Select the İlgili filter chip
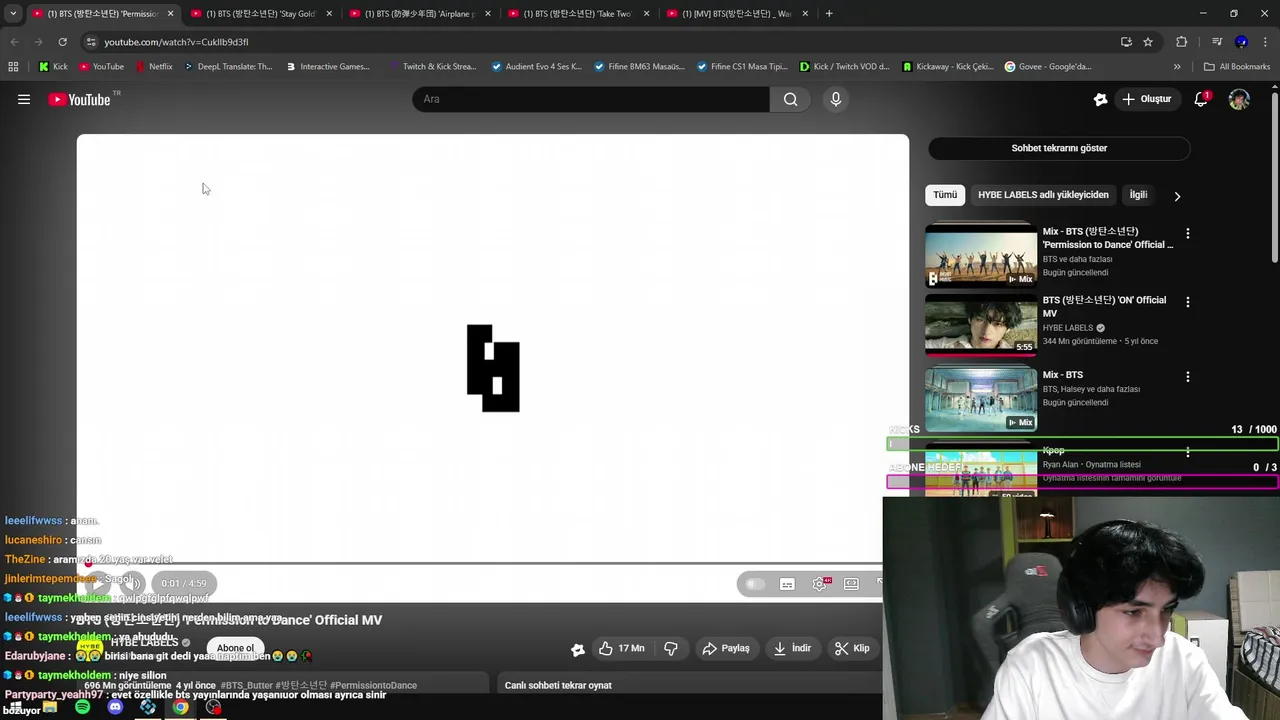This screenshot has height=720, width=1280. [1138, 195]
